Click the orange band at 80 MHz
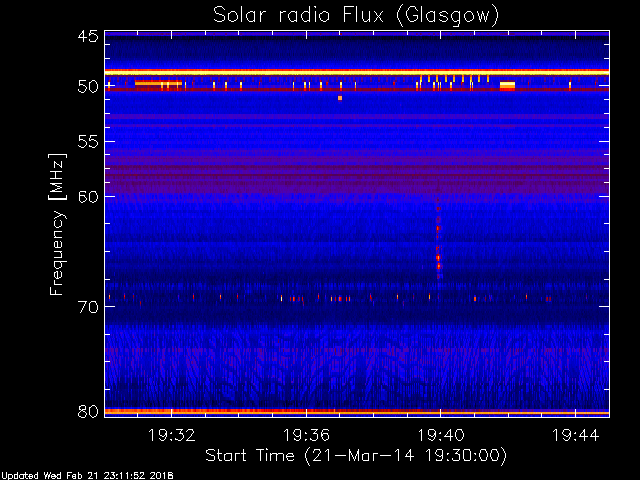 click(357, 412)
